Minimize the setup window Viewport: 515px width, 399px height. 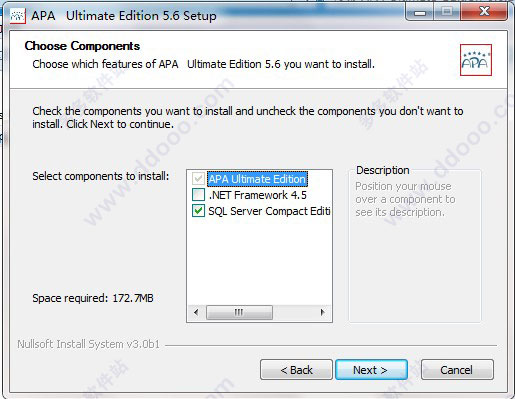click(420, 13)
